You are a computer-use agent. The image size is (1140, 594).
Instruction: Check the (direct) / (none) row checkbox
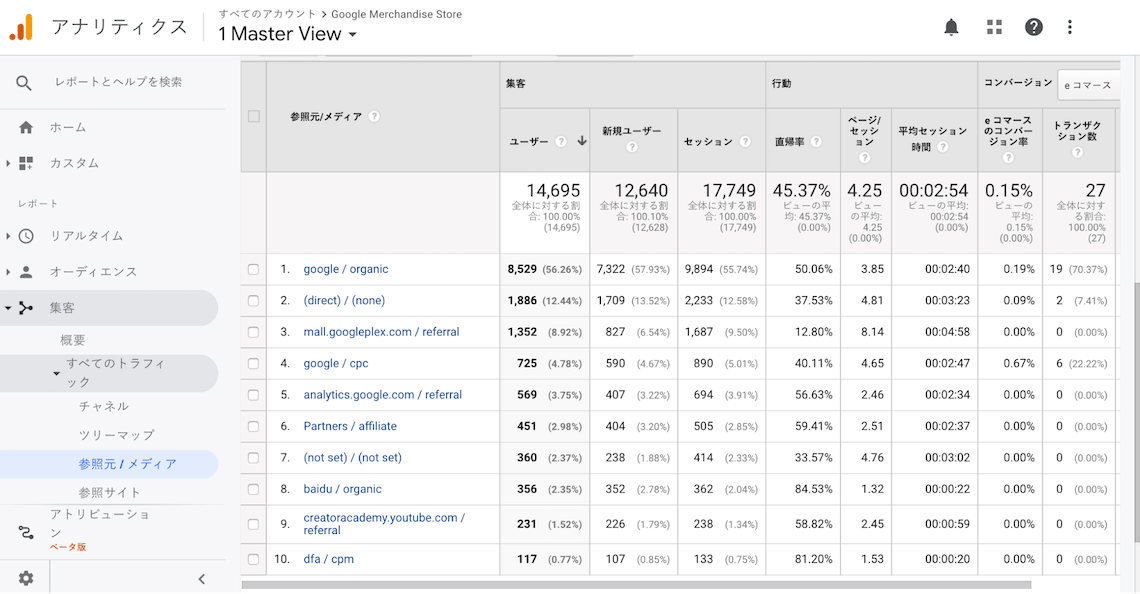pyautogui.click(x=253, y=300)
